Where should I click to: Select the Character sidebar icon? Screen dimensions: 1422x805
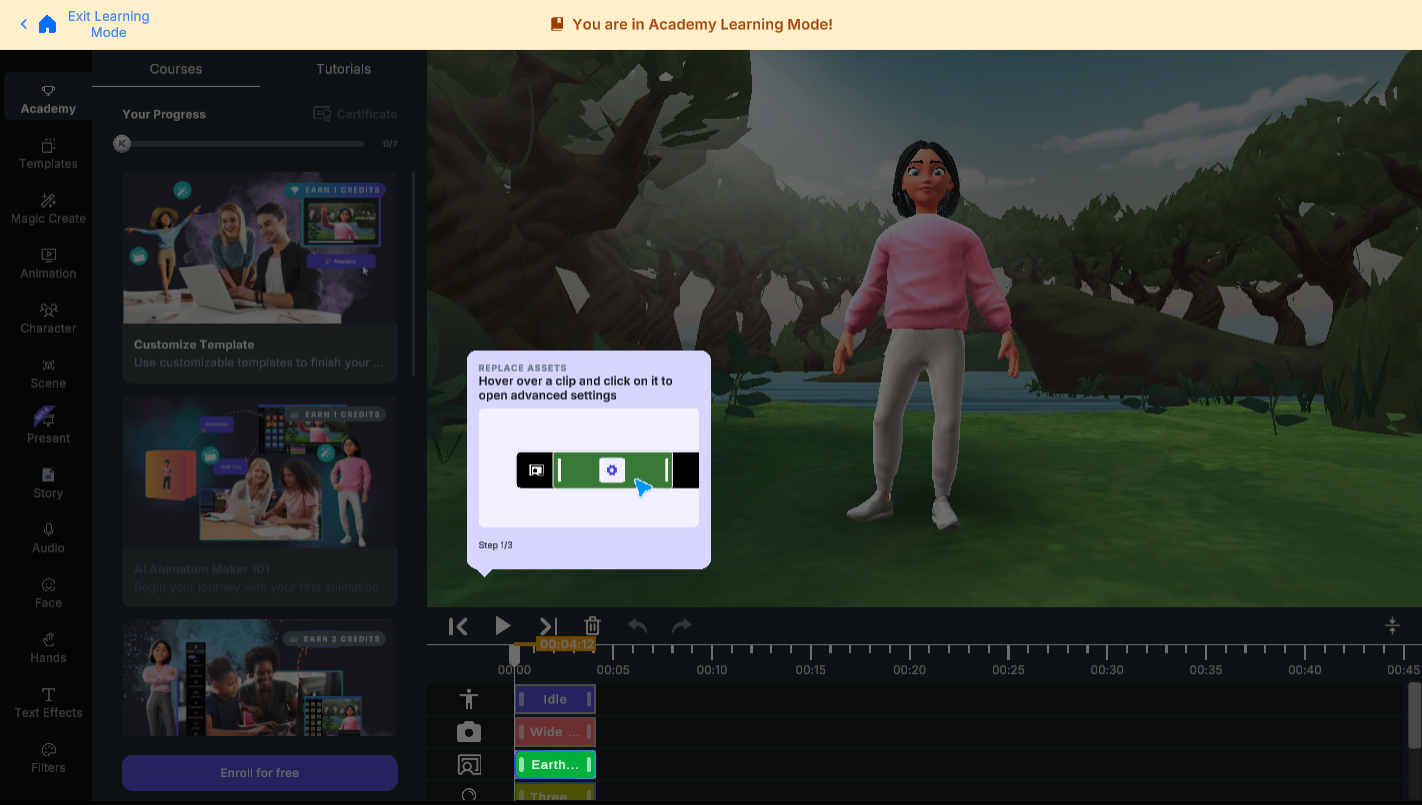pyautogui.click(x=47, y=319)
